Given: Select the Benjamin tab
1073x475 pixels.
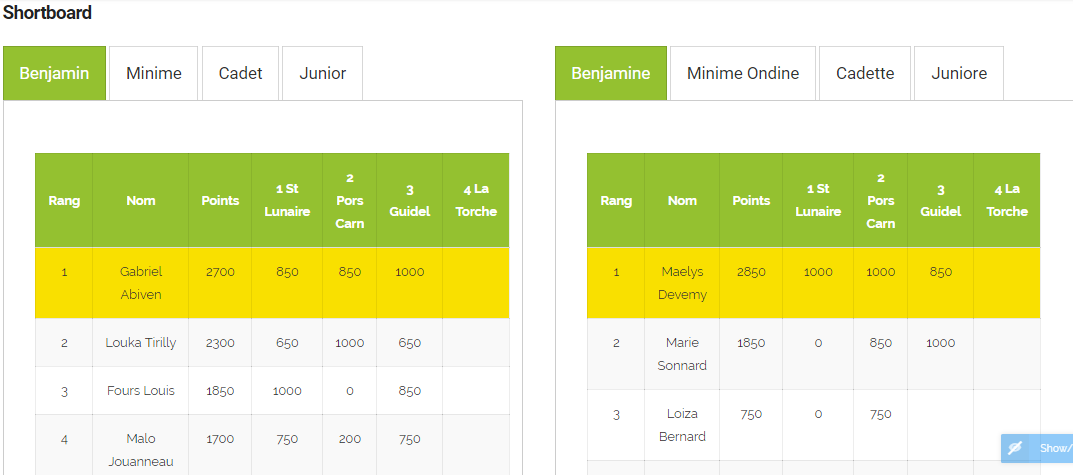Looking at the screenshot, I should (x=54, y=73).
